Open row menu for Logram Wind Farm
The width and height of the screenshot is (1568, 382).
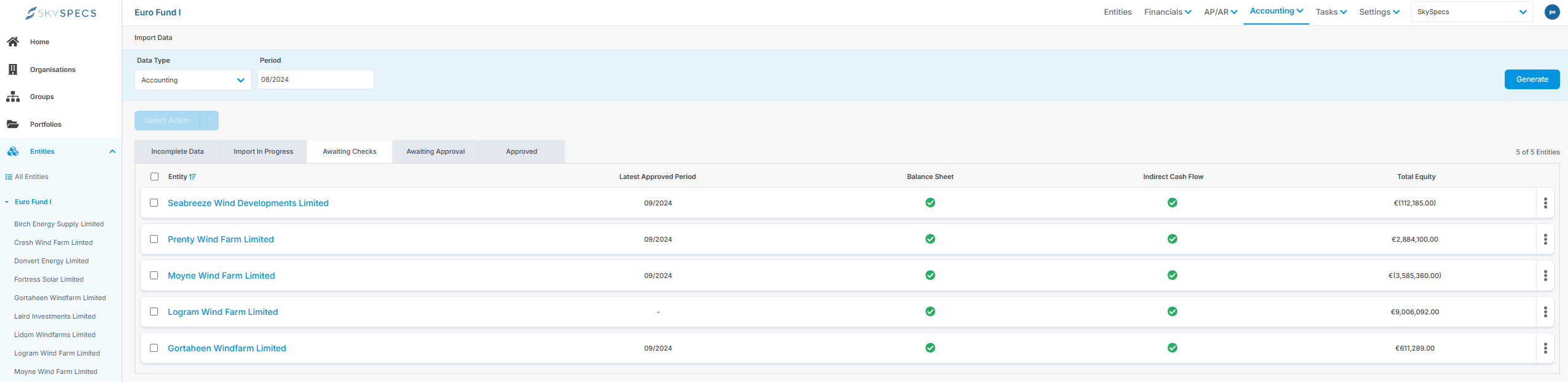[x=1545, y=312]
